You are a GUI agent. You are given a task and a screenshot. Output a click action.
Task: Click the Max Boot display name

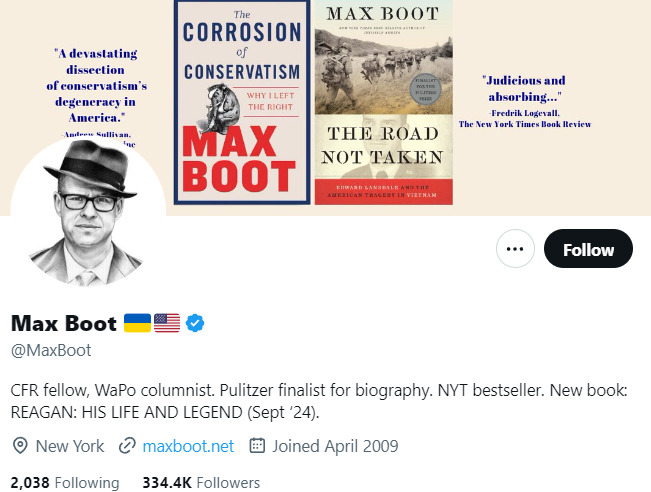pyautogui.click(x=64, y=323)
